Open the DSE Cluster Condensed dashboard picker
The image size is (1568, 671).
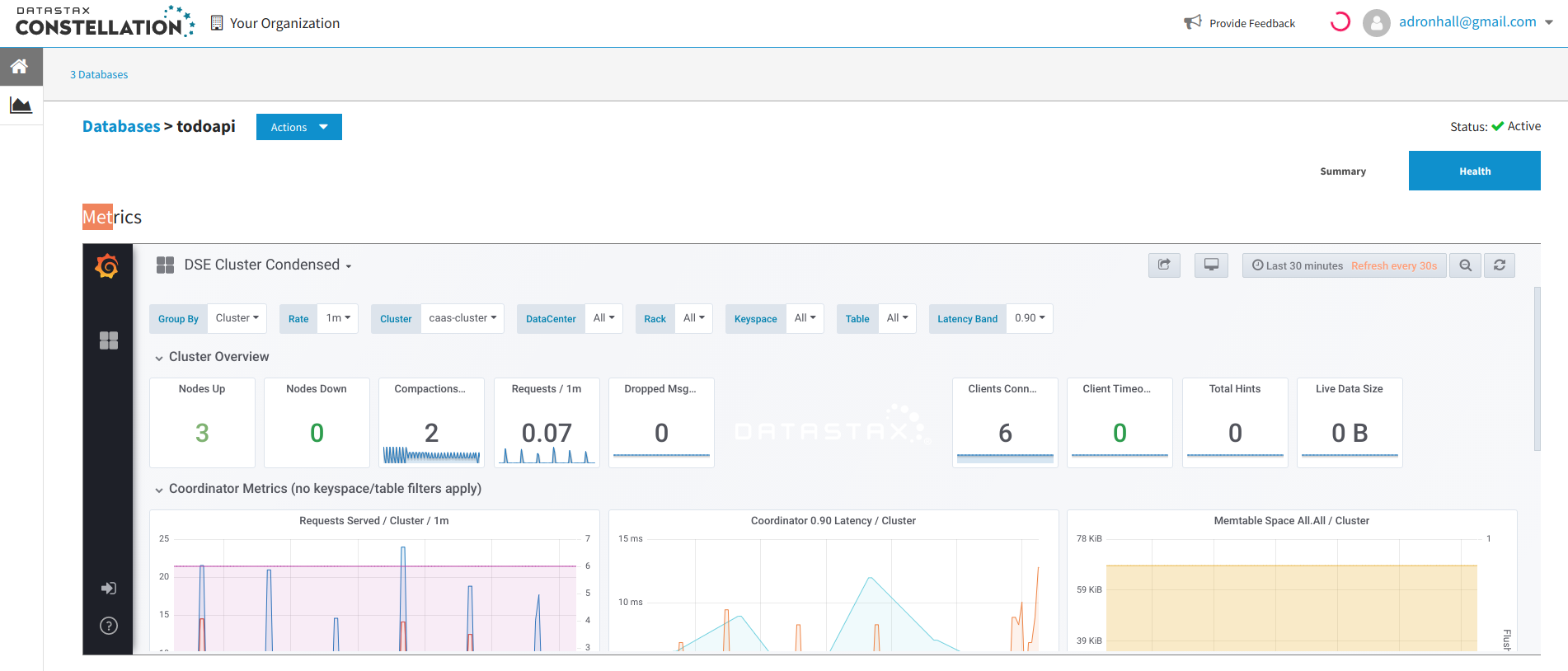coord(268,265)
